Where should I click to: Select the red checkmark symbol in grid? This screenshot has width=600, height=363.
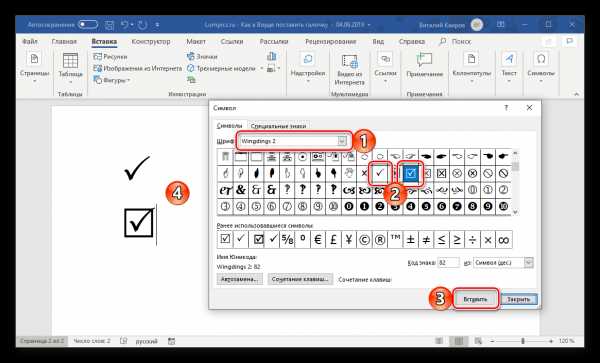(x=380, y=173)
